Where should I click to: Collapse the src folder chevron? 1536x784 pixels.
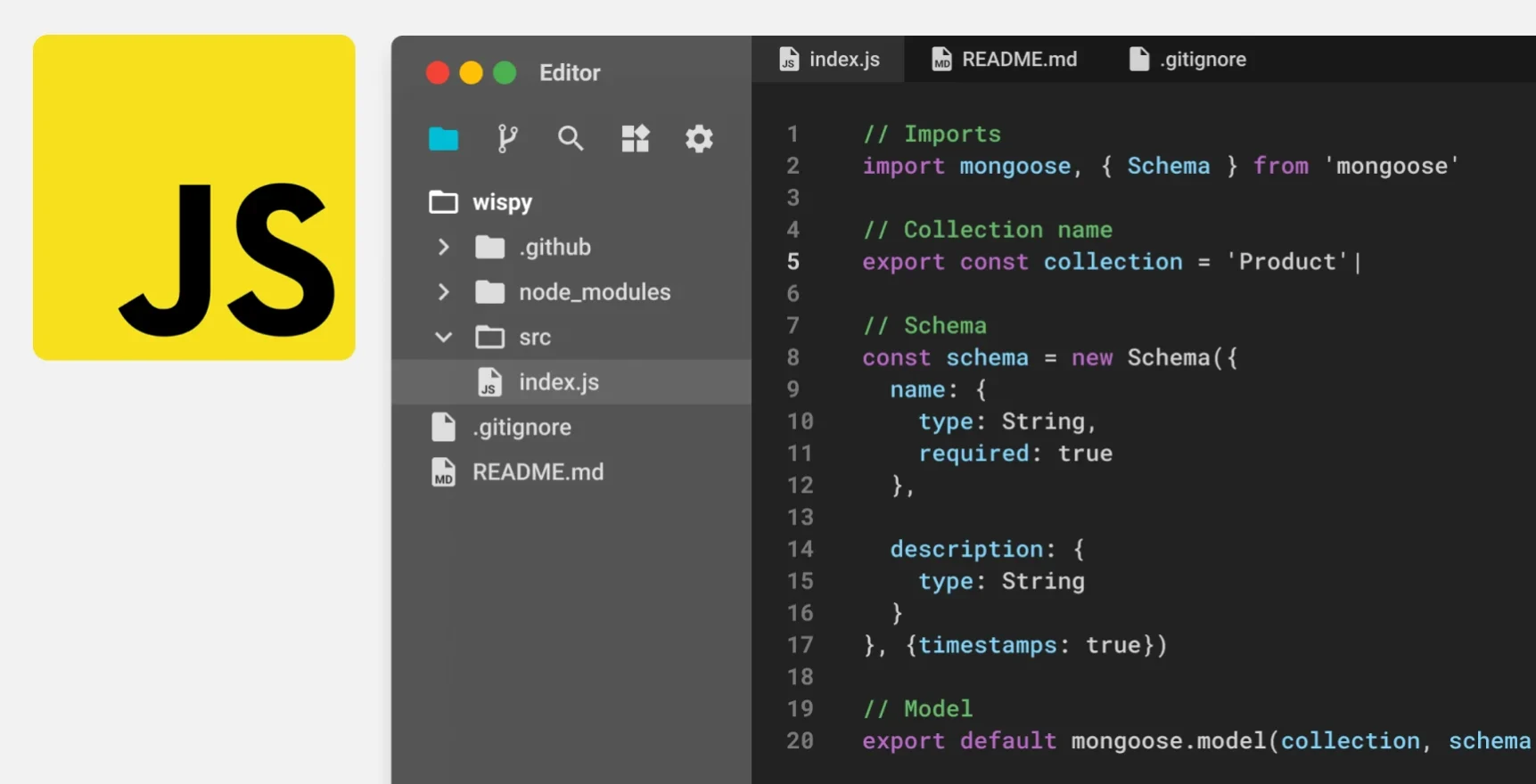[443, 337]
